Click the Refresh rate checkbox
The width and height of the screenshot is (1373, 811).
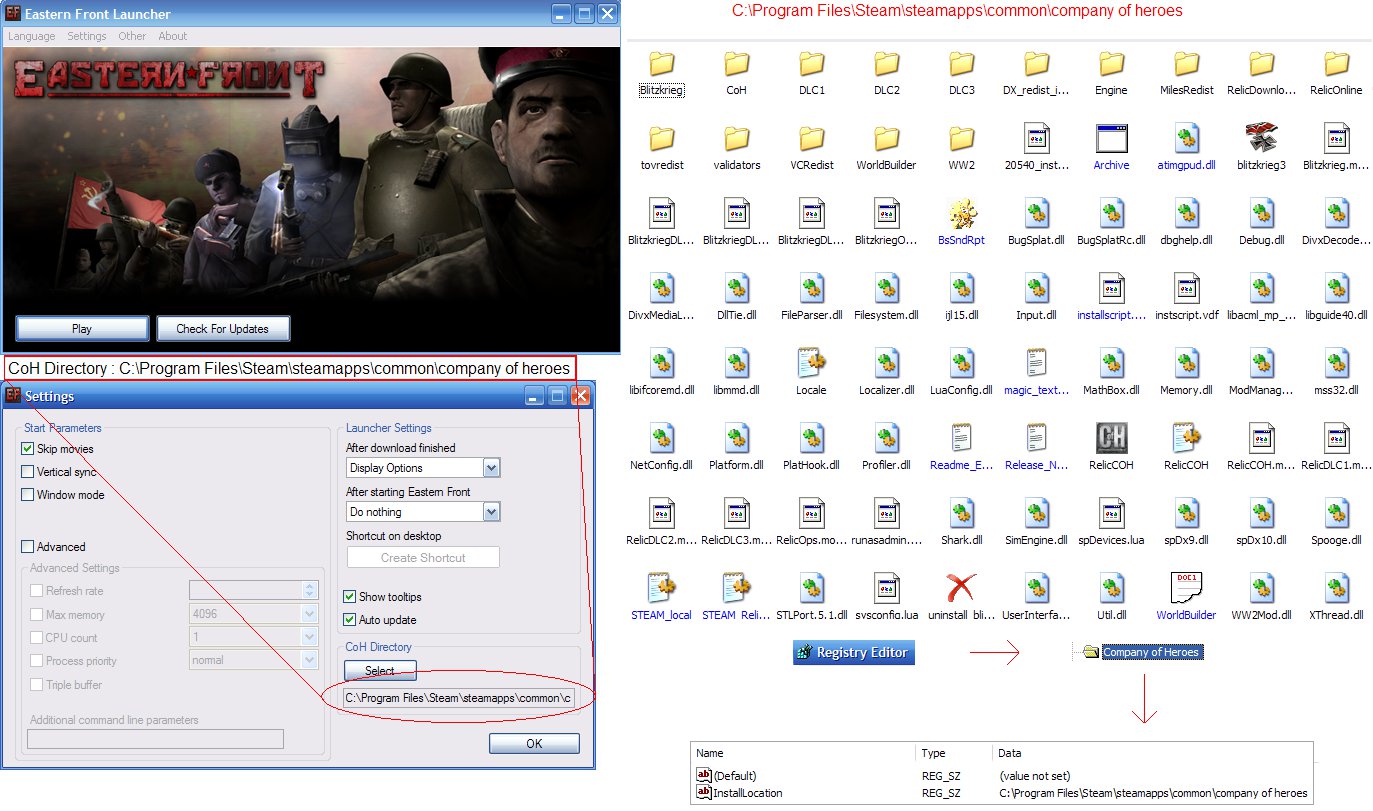tap(37, 591)
